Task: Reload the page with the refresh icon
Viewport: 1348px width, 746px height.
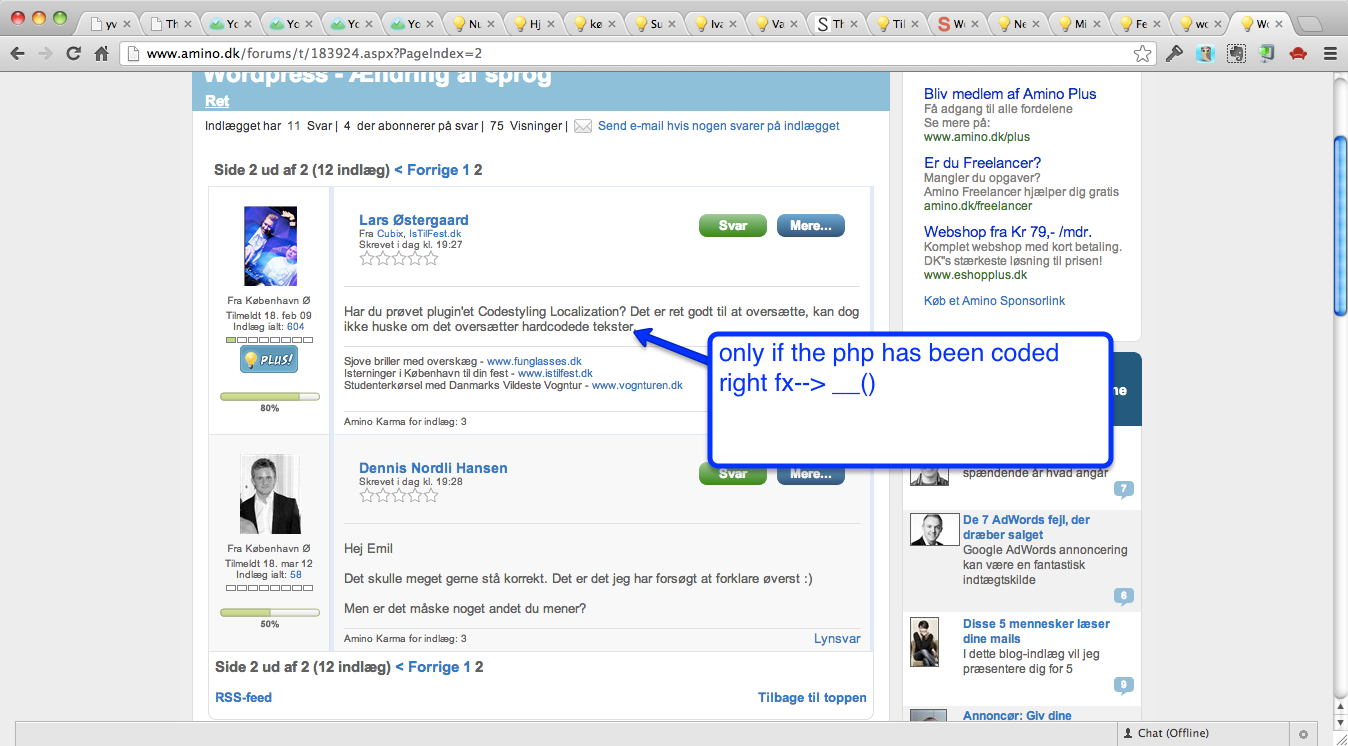Action: pyautogui.click(x=73, y=54)
